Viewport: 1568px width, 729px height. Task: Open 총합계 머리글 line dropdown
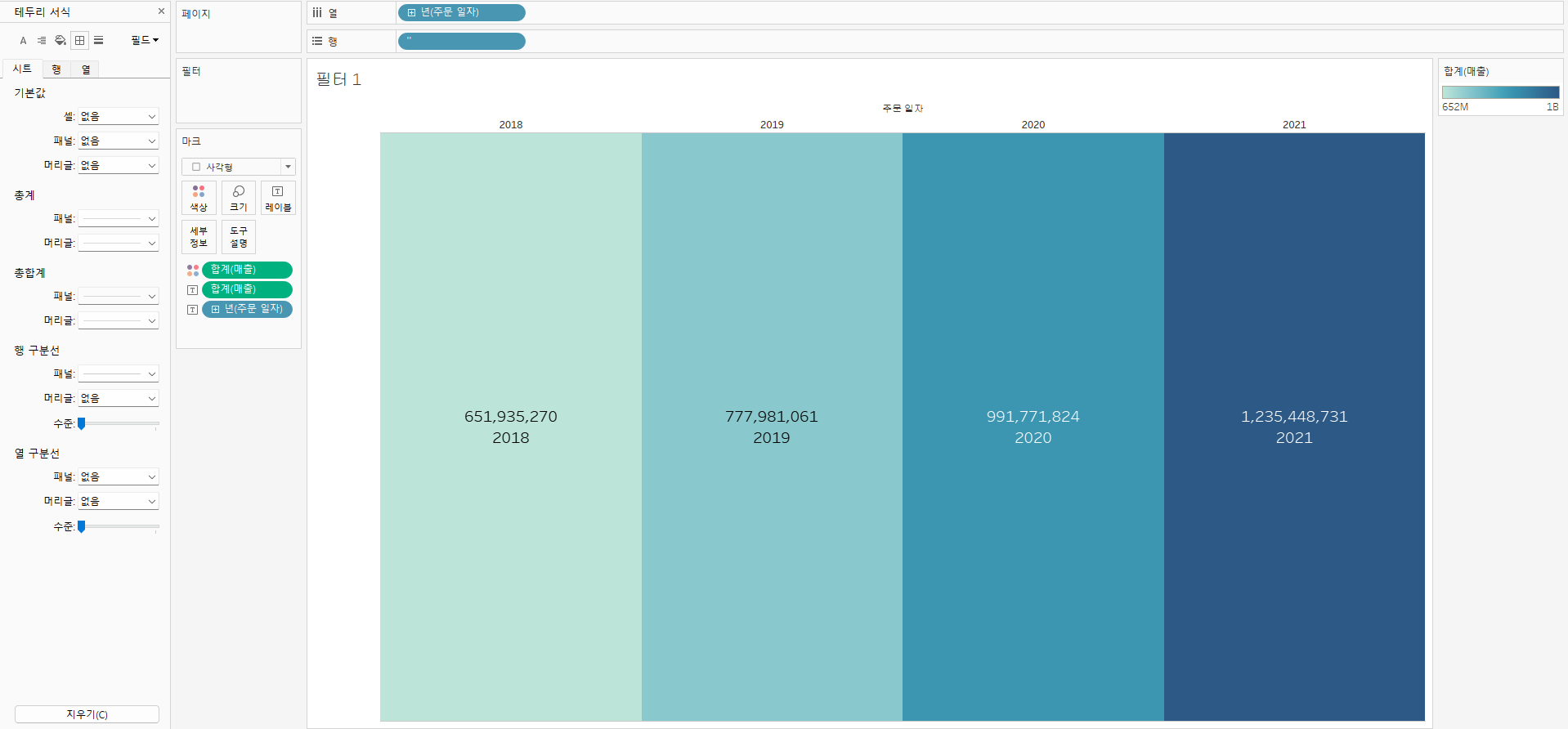118,321
